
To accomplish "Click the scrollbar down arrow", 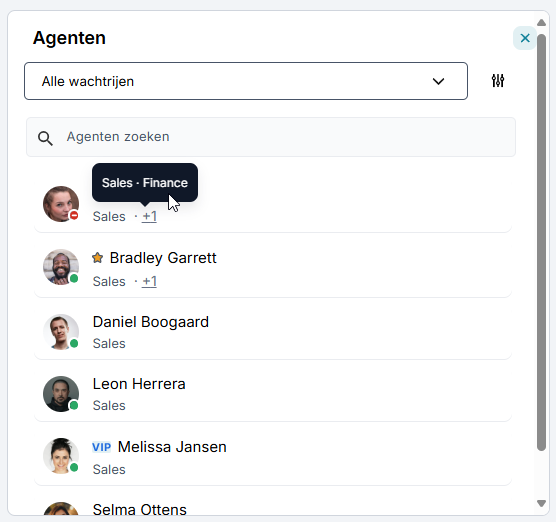I will pos(541,503).
